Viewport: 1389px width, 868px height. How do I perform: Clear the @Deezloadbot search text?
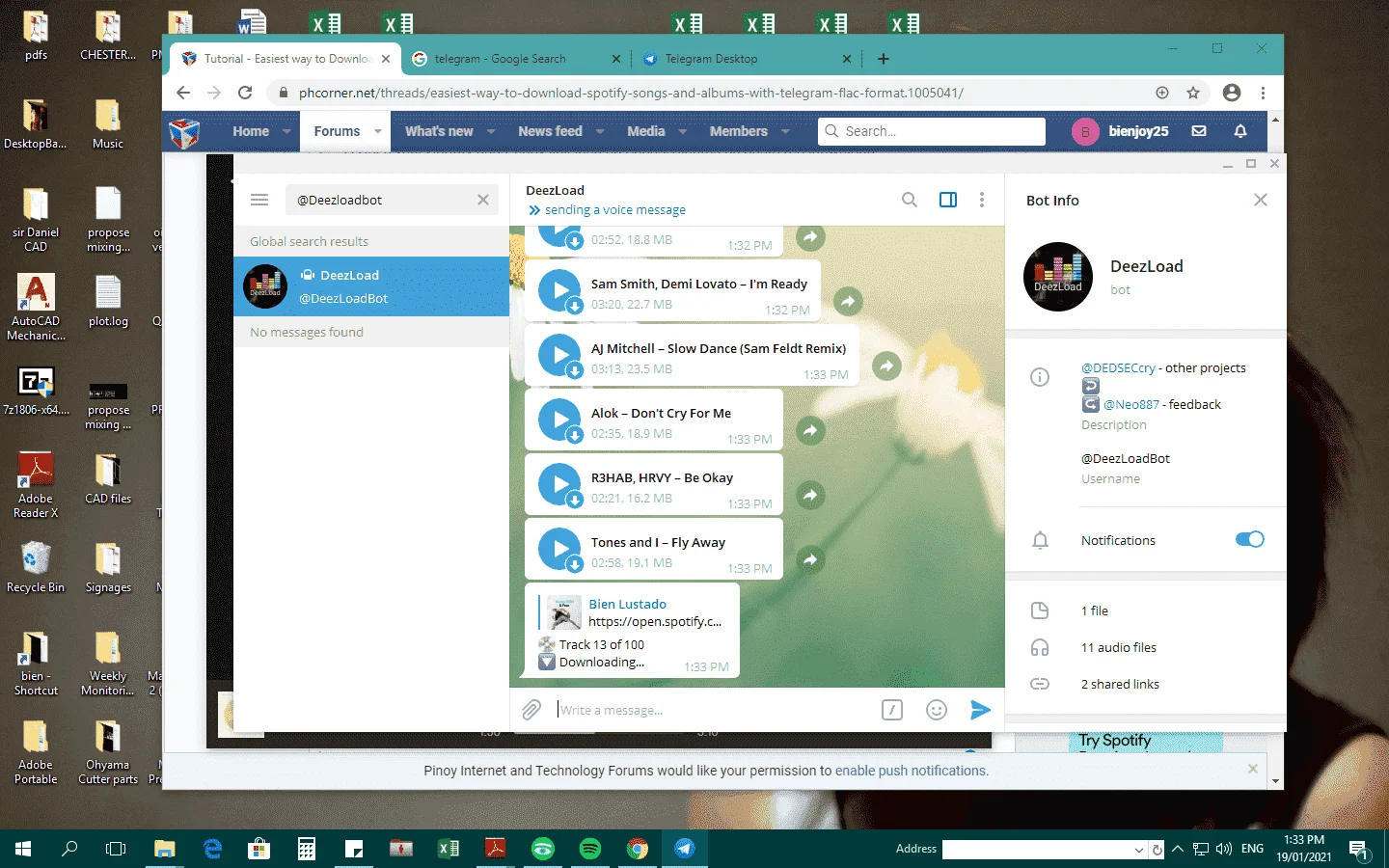pyautogui.click(x=483, y=200)
